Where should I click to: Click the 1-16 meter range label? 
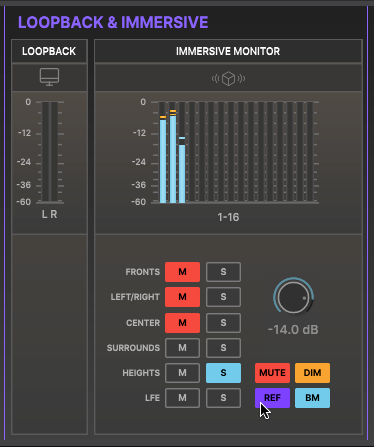[x=228, y=217]
